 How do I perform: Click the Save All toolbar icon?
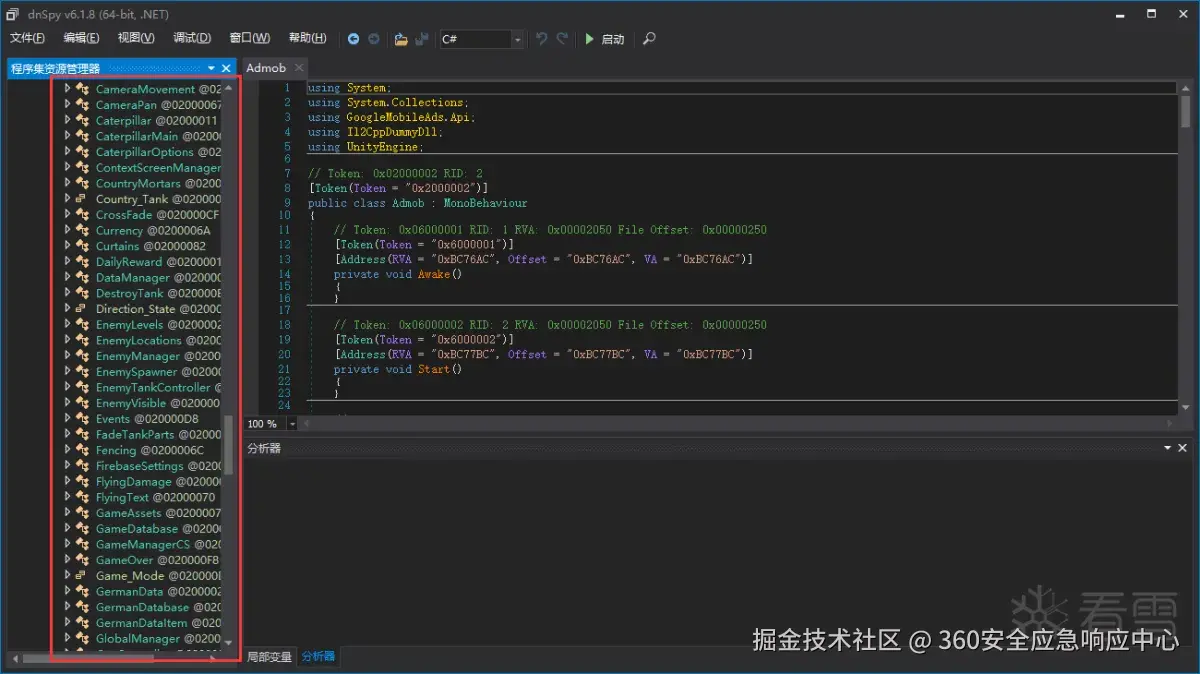(x=422, y=39)
